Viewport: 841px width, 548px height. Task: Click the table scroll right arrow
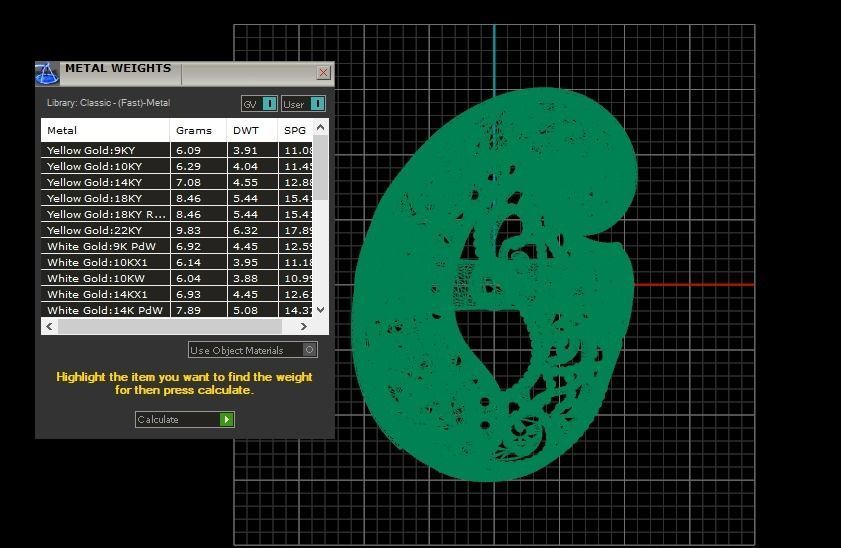click(x=304, y=326)
